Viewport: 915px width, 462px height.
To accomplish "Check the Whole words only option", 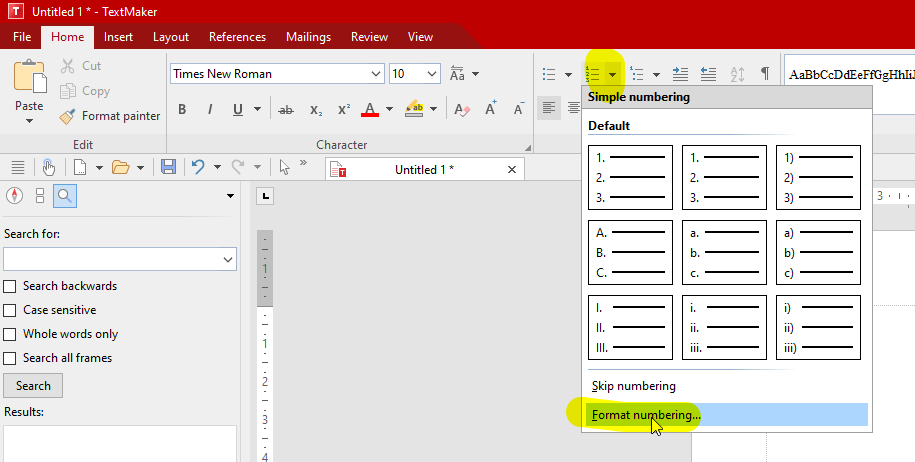I will pos(10,334).
